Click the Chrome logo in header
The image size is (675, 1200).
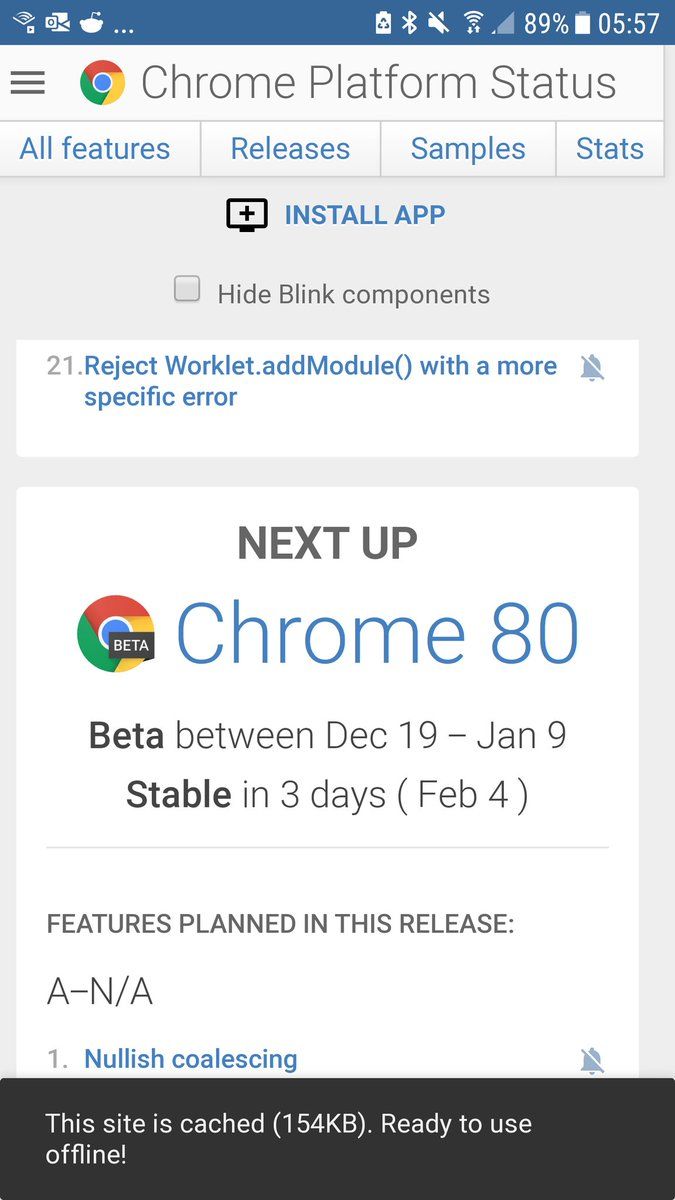103,83
